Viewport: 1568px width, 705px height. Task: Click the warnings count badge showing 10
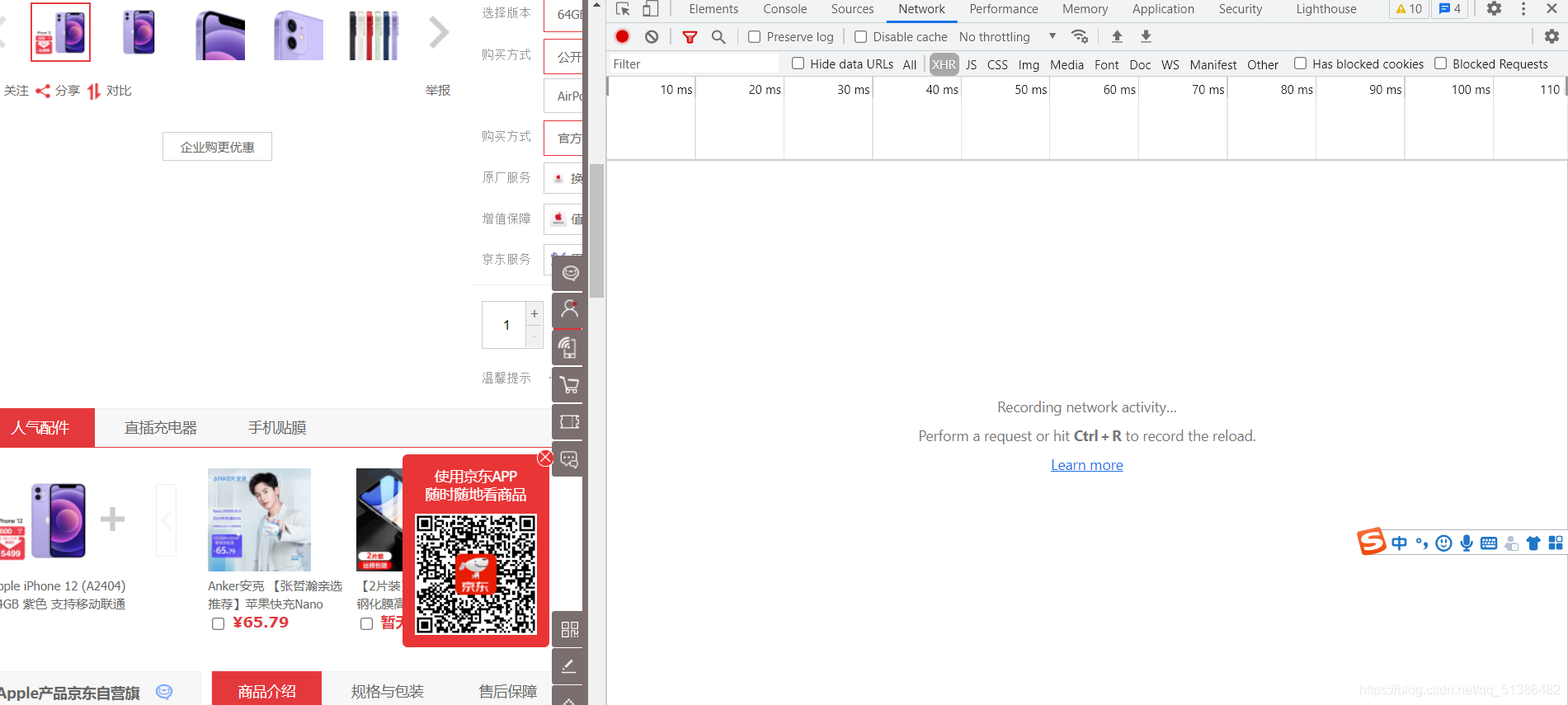pos(1409,9)
